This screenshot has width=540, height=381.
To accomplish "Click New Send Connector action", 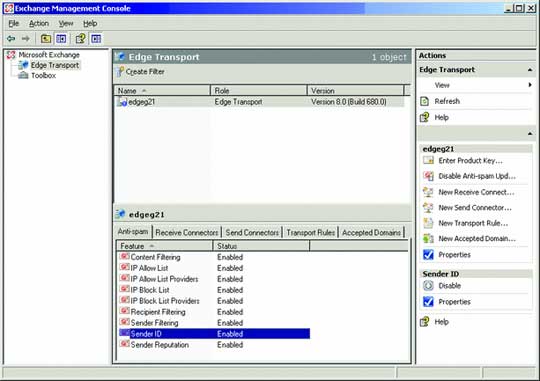I will 475,208.
